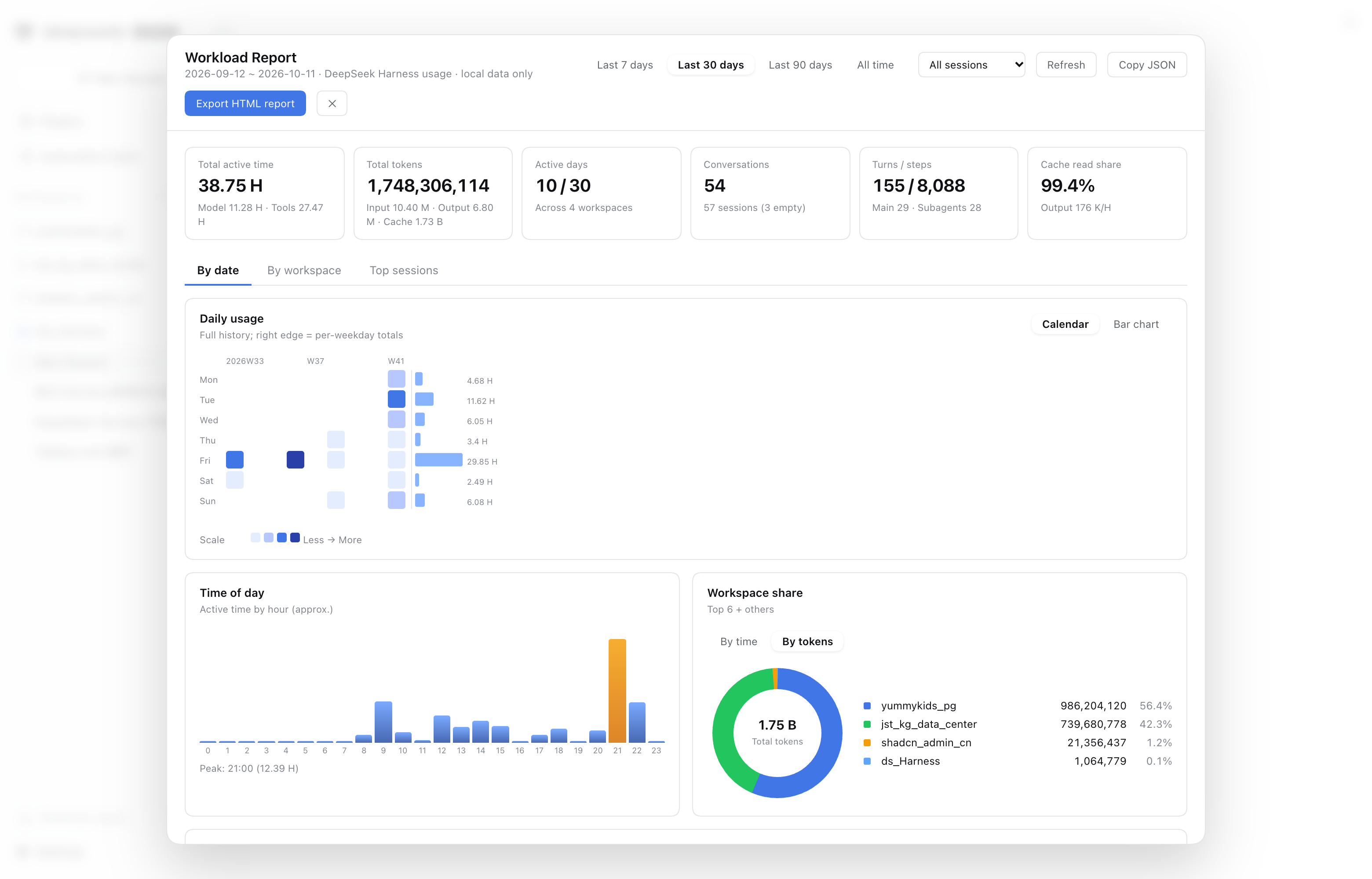
Task: Switch Daily usage to Calendar view
Action: tap(1065, 323)
